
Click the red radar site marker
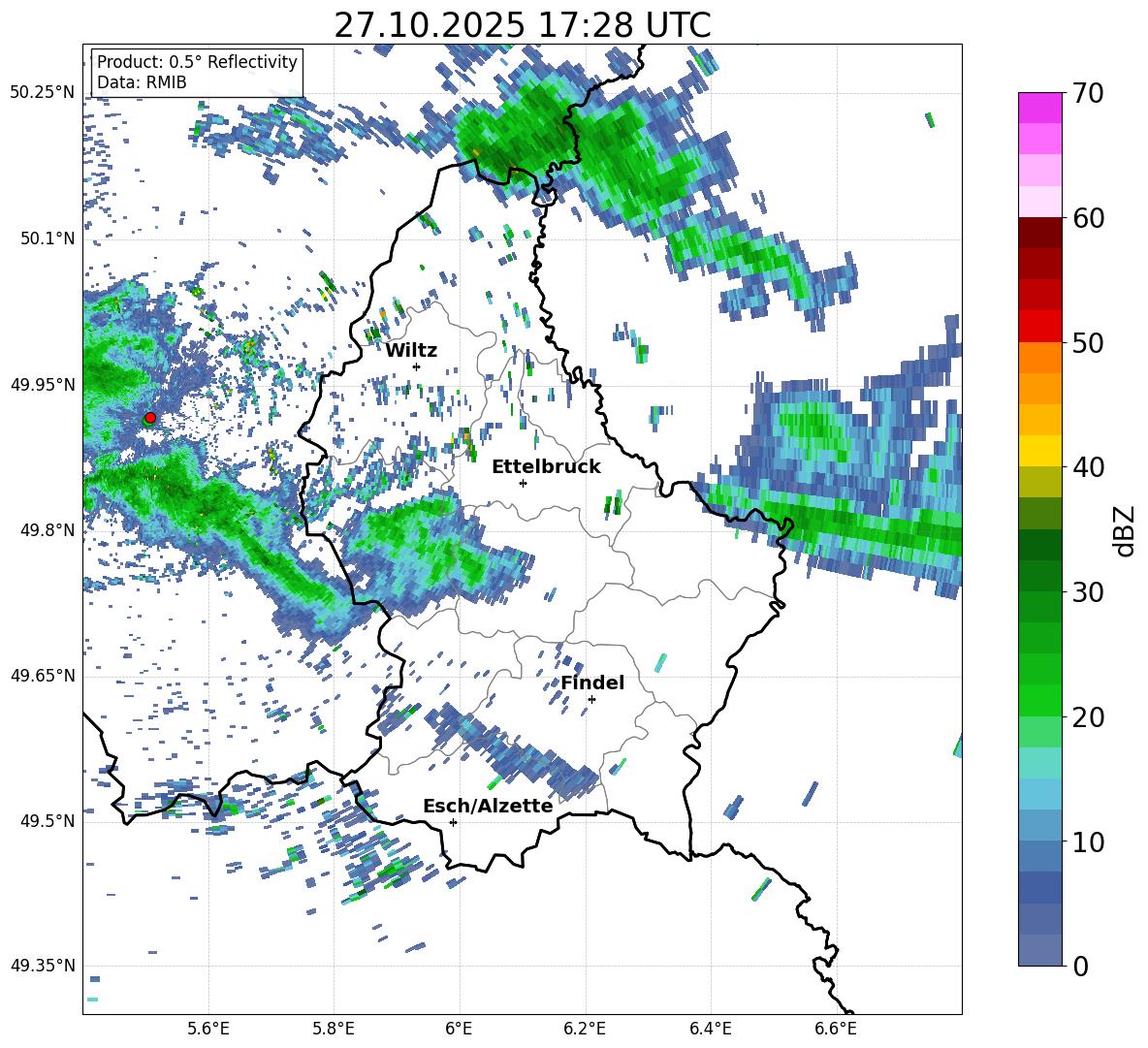[150, 418]
